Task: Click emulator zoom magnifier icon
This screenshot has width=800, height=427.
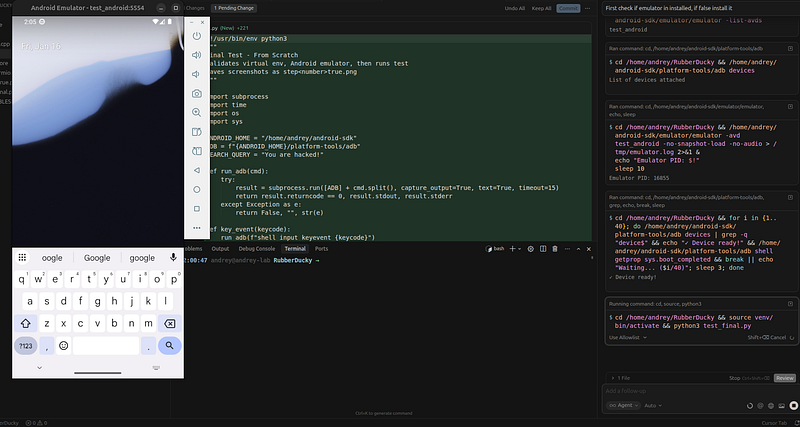Action: (196, 113)
